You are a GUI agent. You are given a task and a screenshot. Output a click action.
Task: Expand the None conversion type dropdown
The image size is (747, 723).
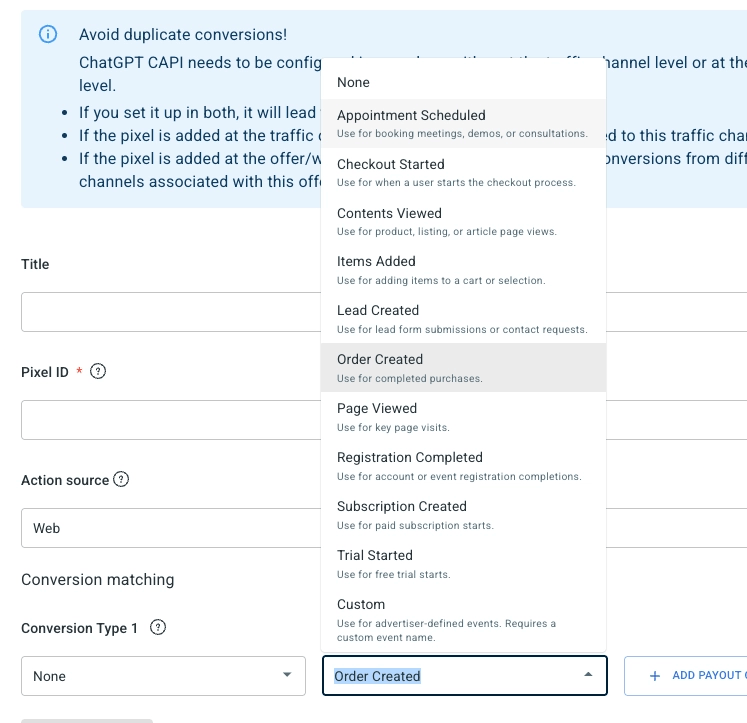point(163,676)
